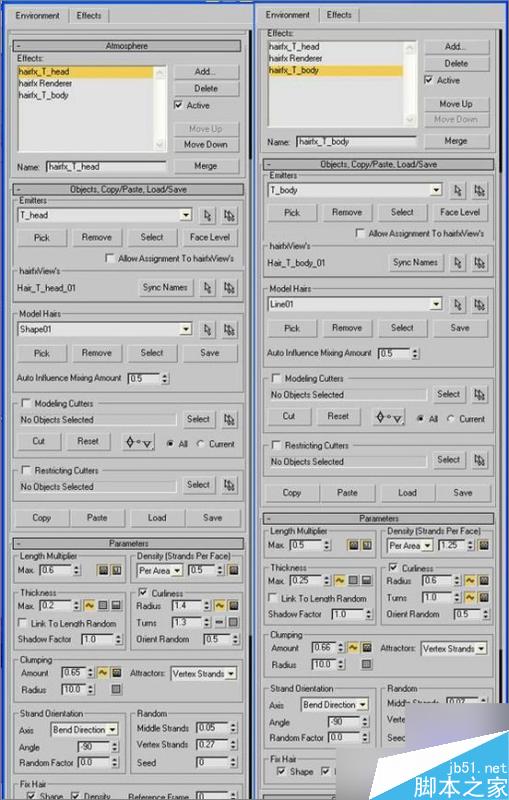
Task: Click first map icon for Length Multiplier 0.6
Action: (104, 570)
